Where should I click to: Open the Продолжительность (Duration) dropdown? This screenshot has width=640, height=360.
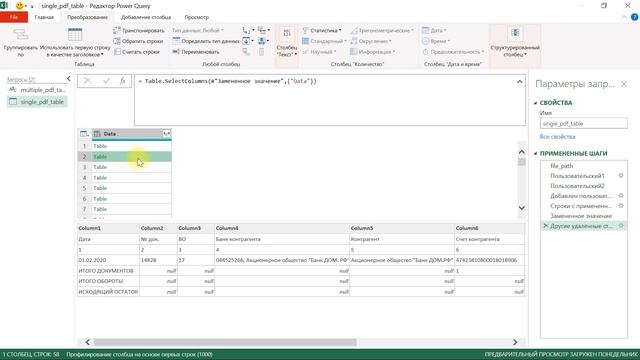tap(453, 52)
